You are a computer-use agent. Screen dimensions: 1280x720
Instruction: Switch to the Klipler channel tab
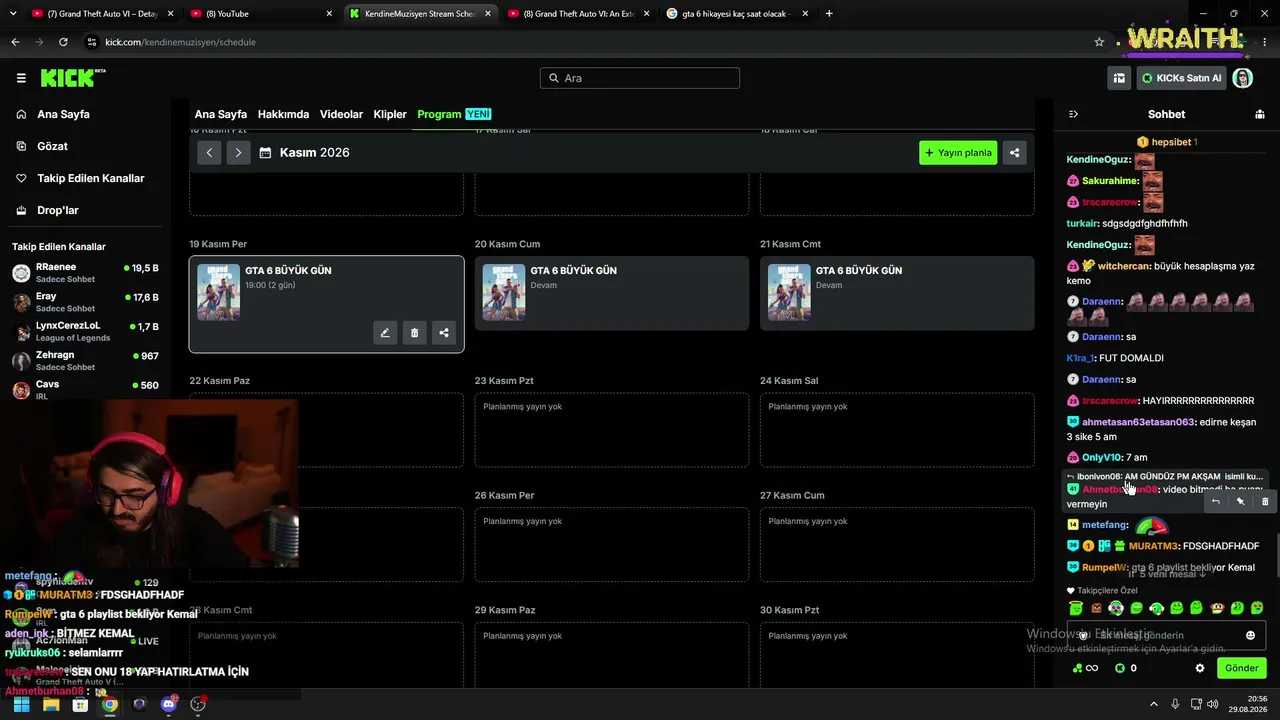[390, 114]
